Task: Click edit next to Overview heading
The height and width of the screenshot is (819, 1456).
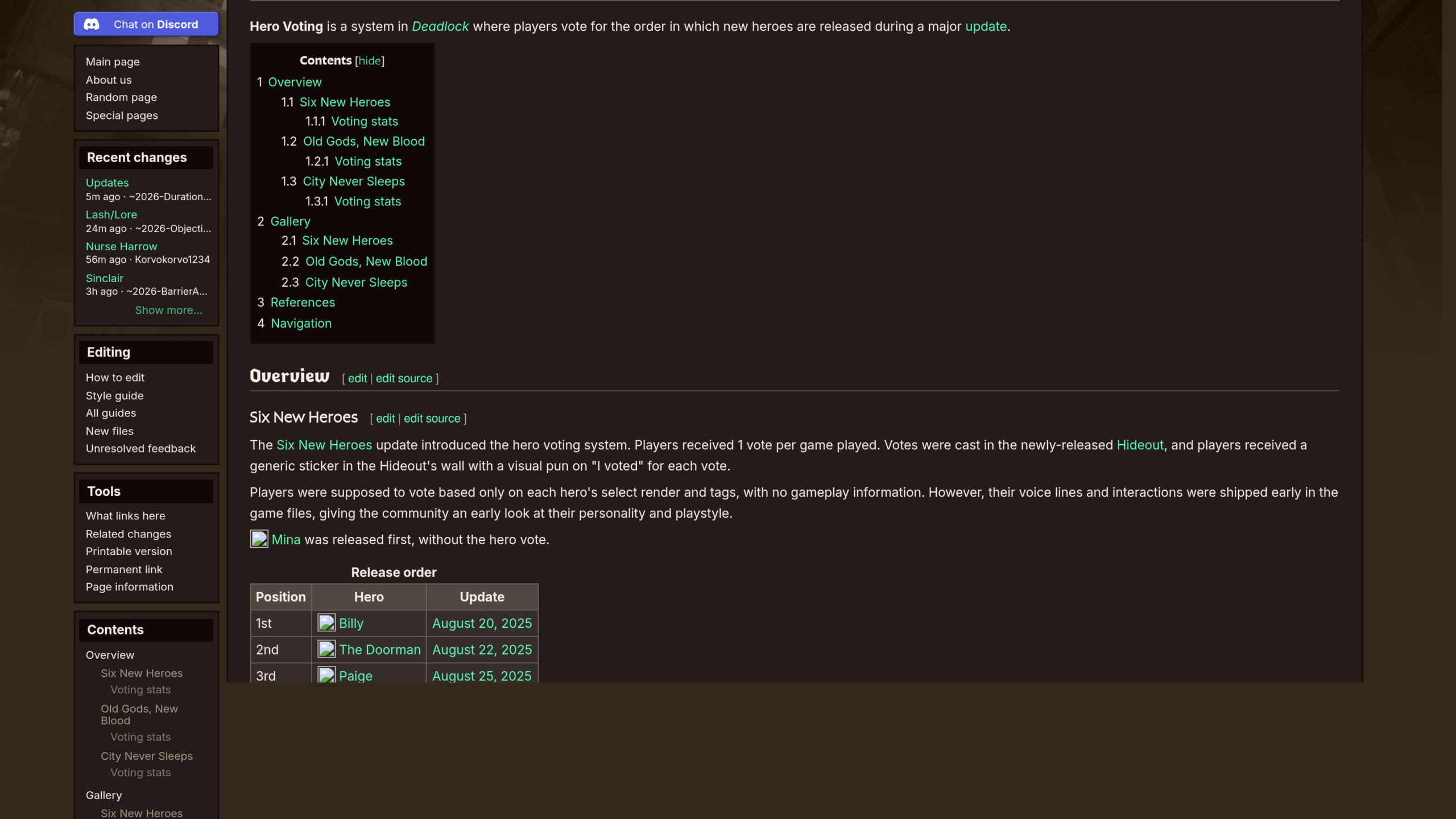Action: click(357, 378)
